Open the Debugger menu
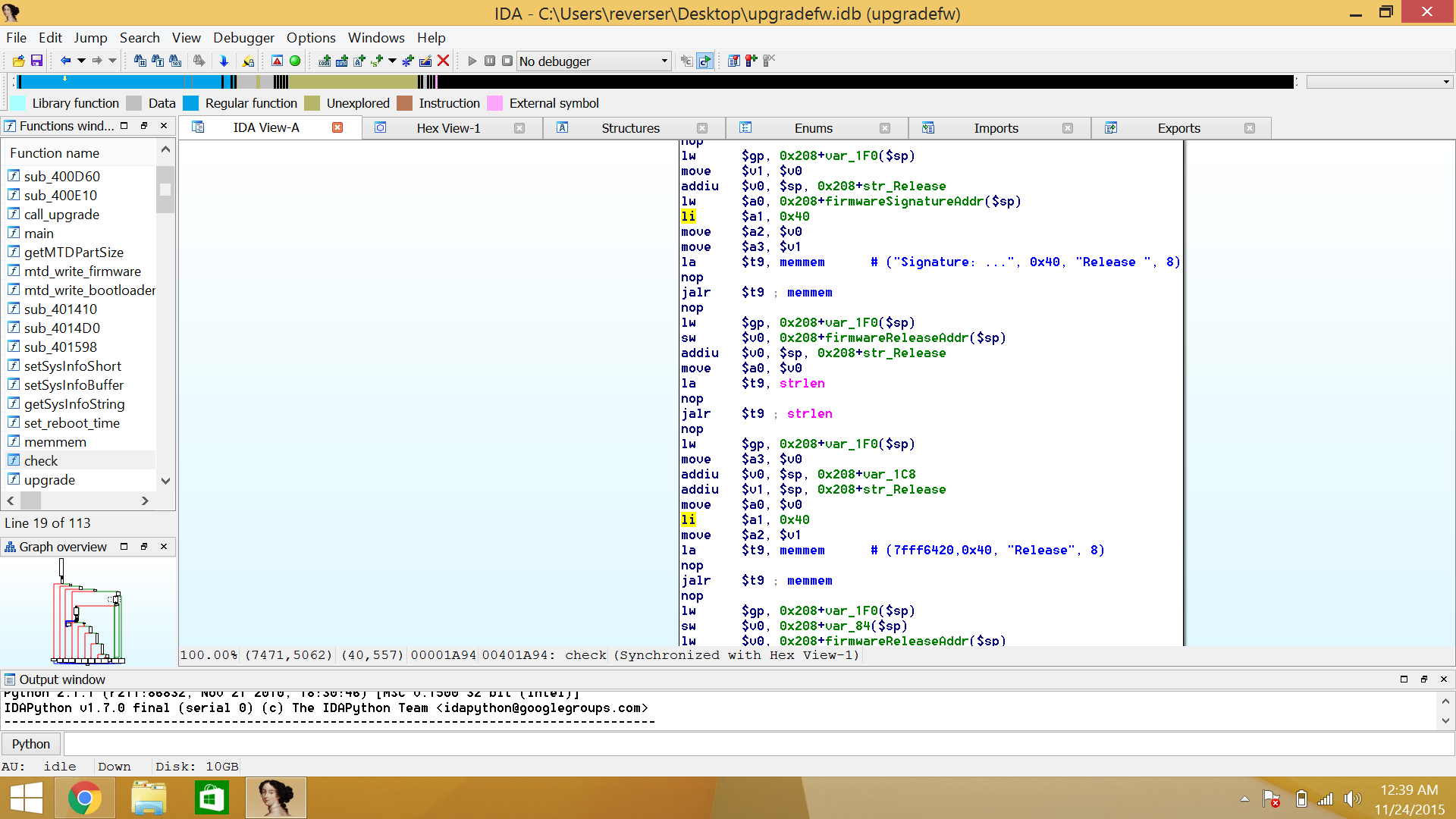The image size is (1456, 819). [x=243, y=38]
